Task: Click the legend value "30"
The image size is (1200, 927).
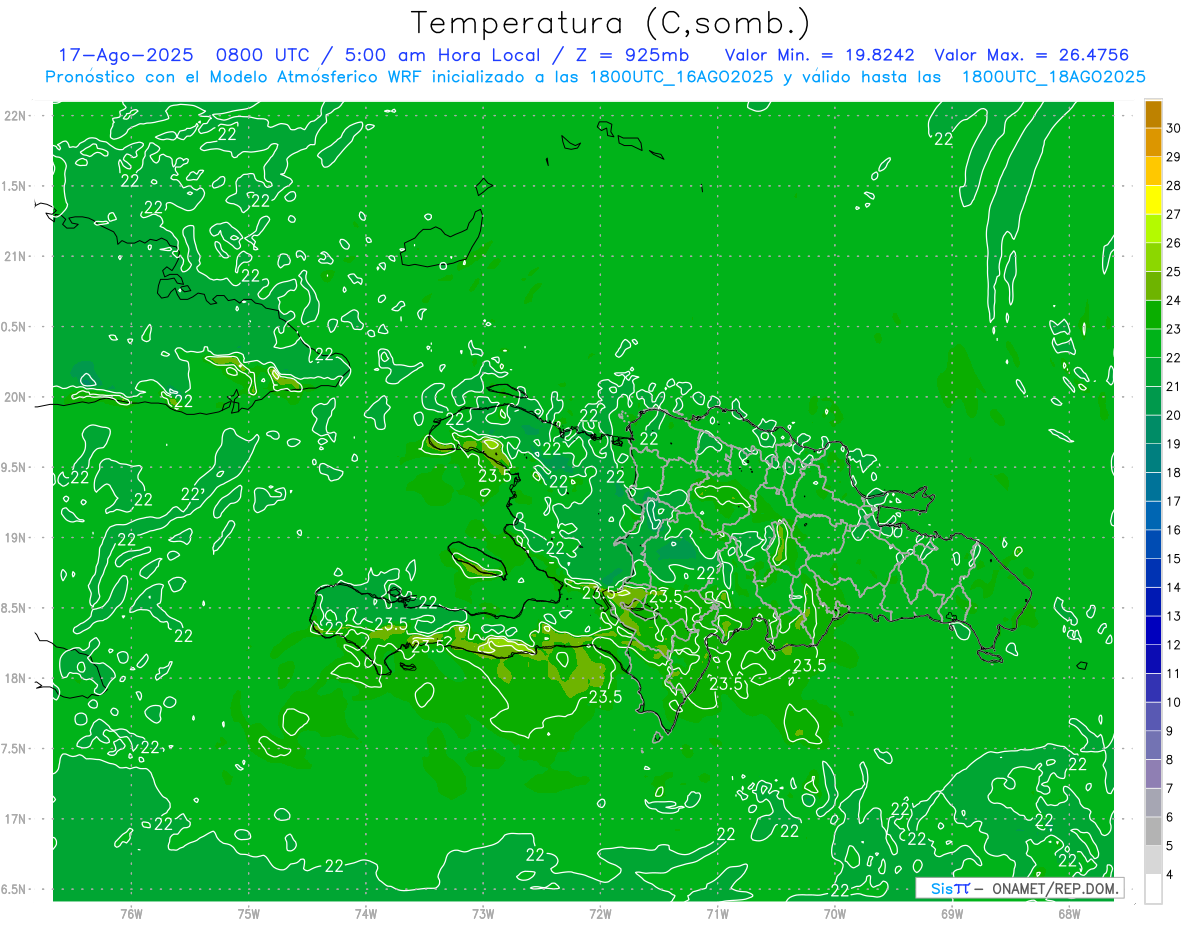Action: pos(1174,128)
